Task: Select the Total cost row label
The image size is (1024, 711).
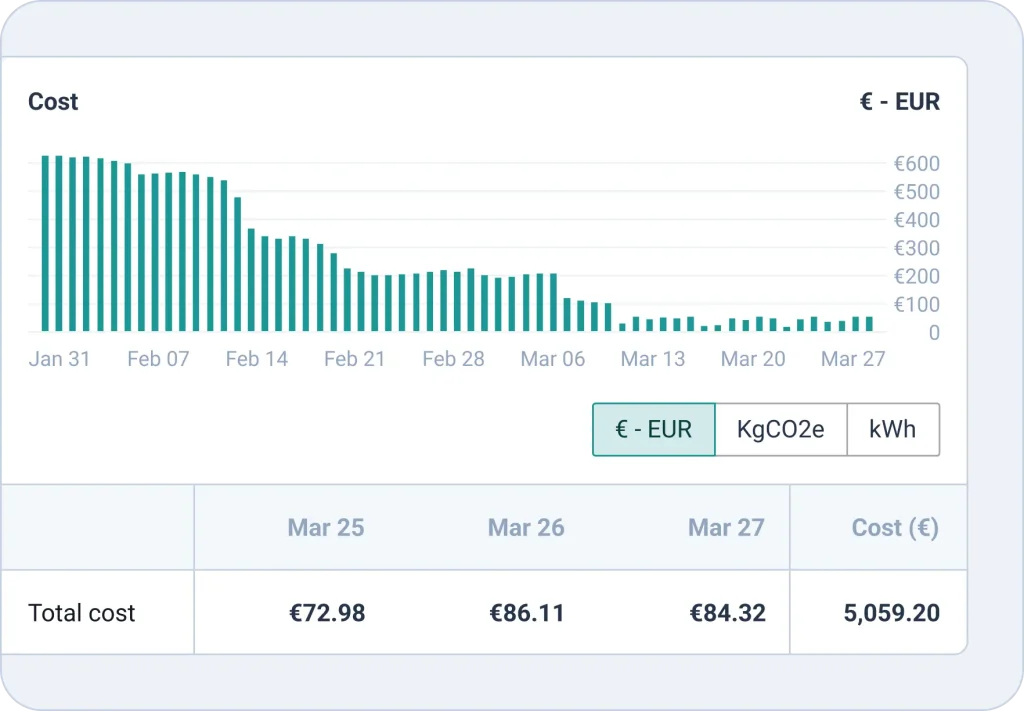Action: pyautogui.click(x=82, y=613)
